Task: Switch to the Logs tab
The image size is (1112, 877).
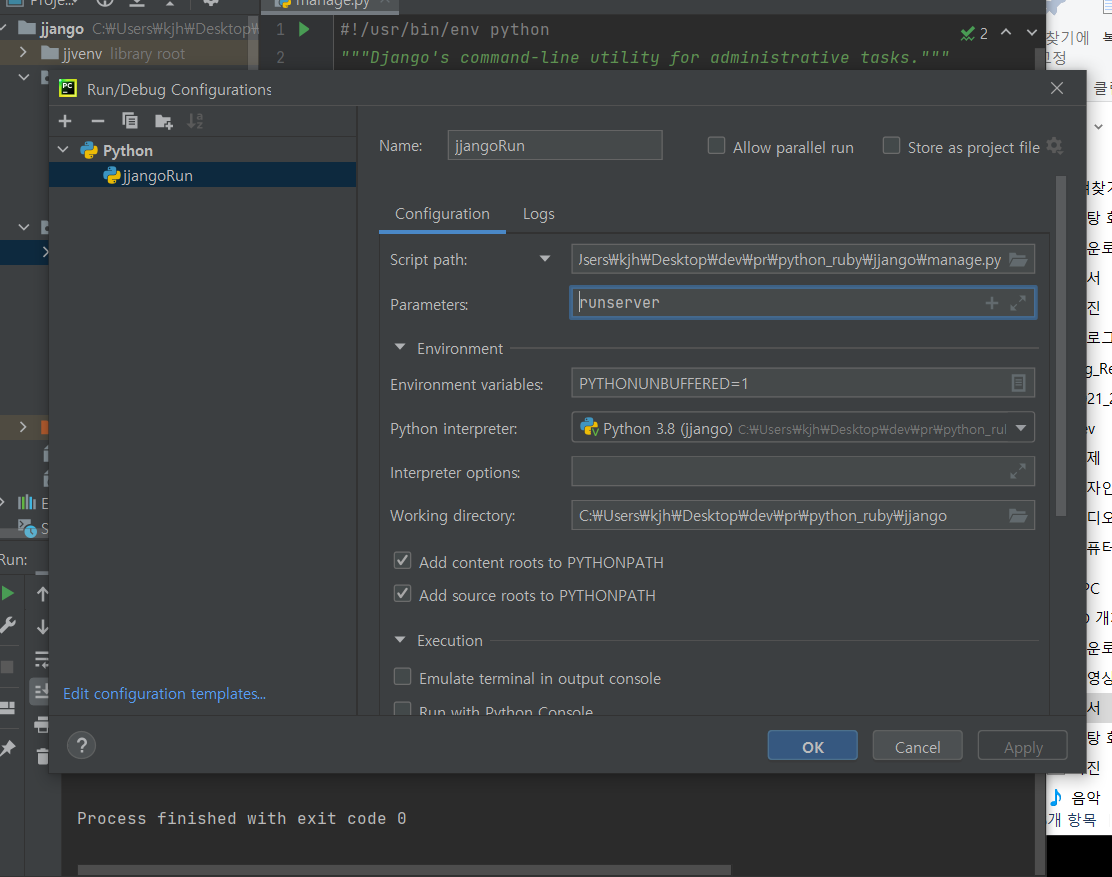Action: (538, 214)
